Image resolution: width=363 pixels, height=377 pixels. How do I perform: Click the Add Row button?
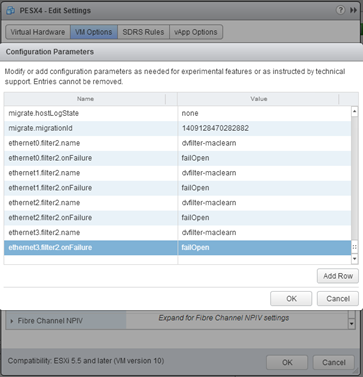[x=338, y=276]
